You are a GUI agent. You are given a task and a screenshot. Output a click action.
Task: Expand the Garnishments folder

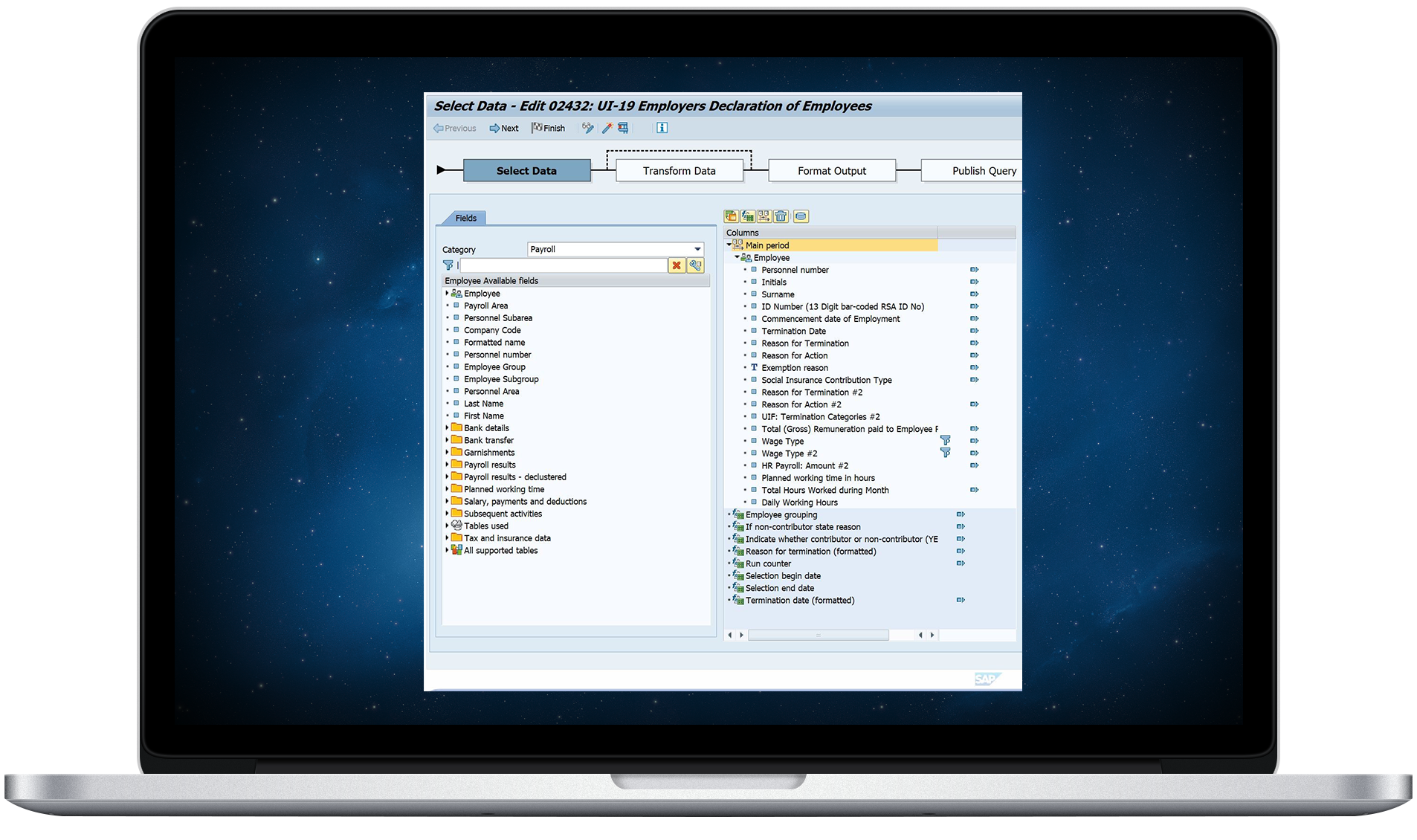coord(447,452)
